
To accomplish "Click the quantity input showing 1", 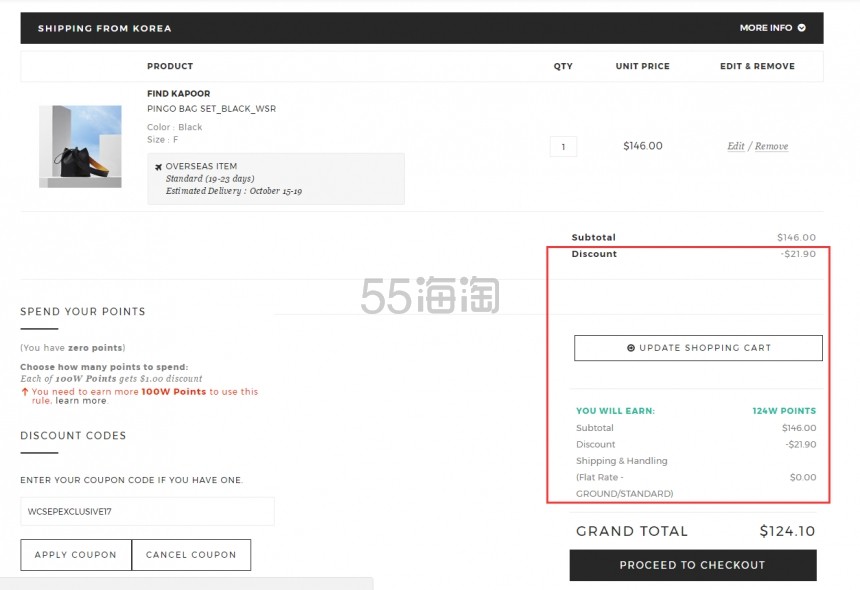I will coord(563,146).
